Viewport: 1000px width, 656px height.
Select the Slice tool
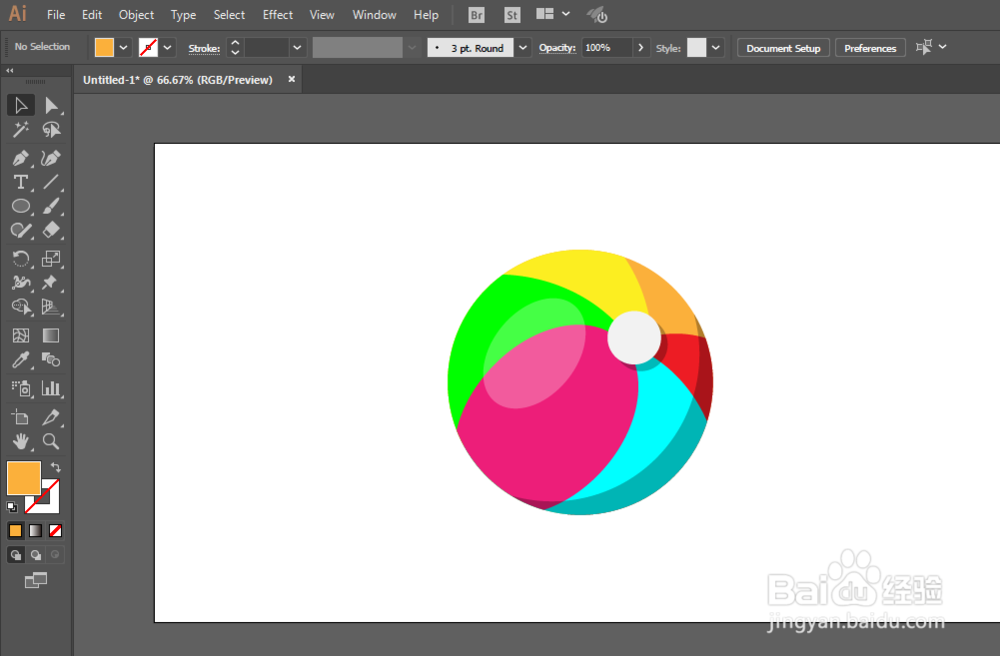51,418
